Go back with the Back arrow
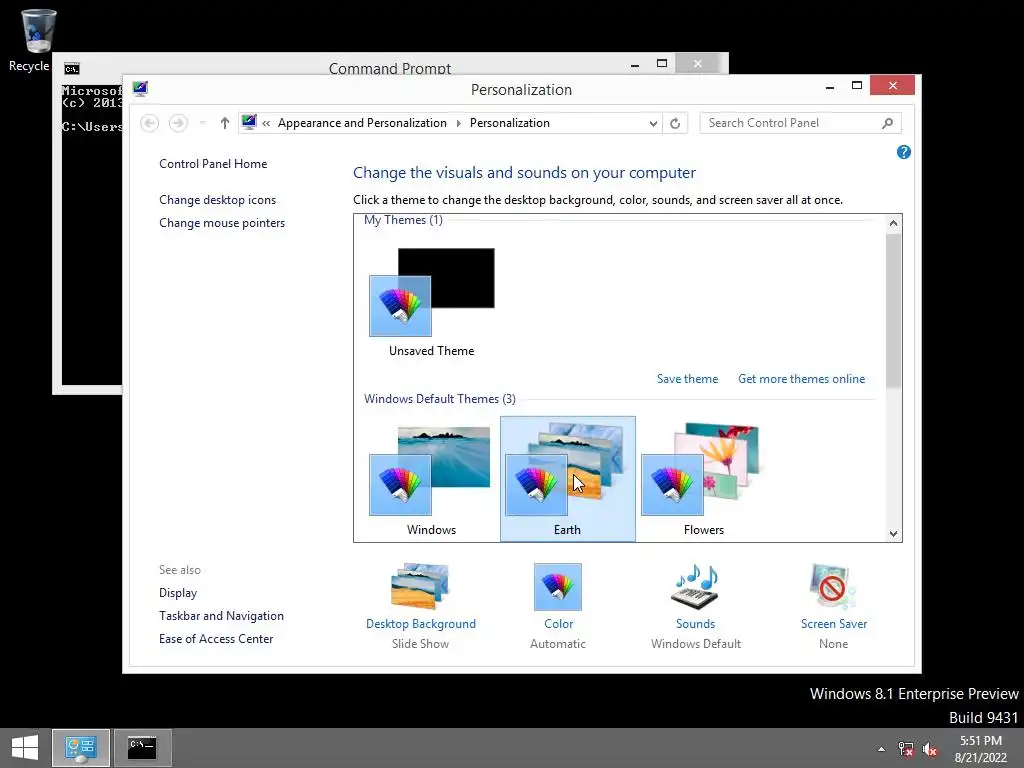Viewport: 1024px width, 768px height. click(150, 123)
